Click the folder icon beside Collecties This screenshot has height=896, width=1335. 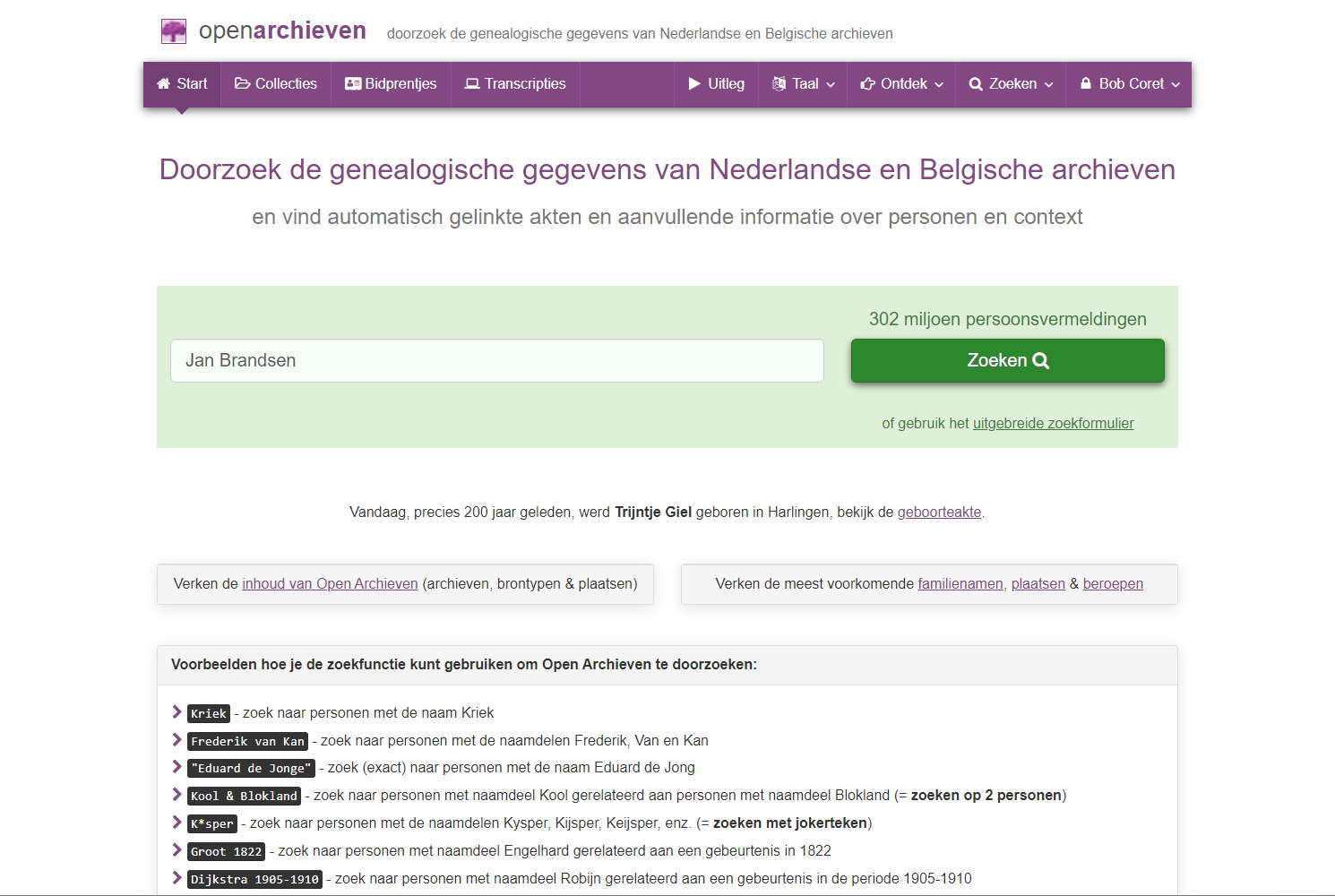coord(242,84)
